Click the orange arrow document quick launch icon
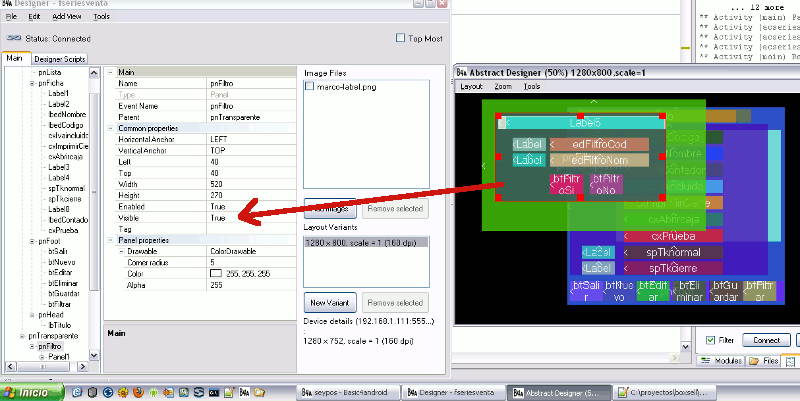The width and height of the screenshot is (800, 401). pyautogui.click(x=168, y=392)
